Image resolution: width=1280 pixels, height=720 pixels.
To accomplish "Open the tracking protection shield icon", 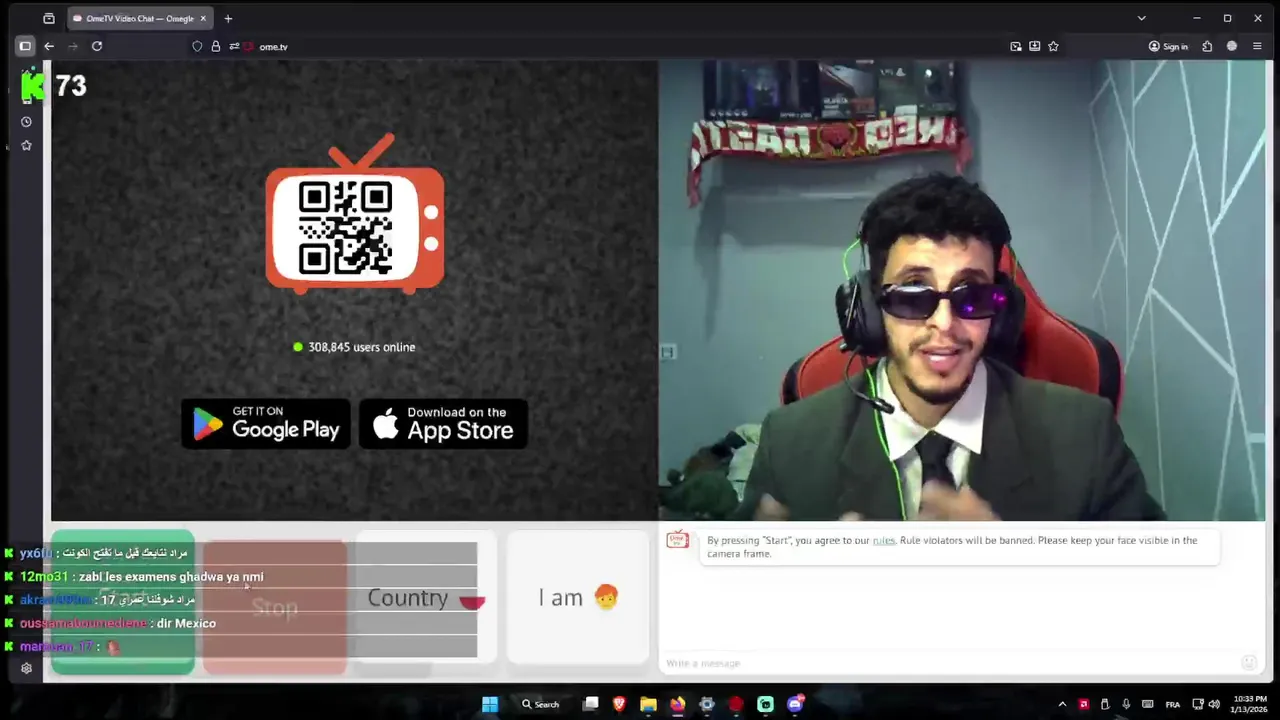I will point(197,46).
